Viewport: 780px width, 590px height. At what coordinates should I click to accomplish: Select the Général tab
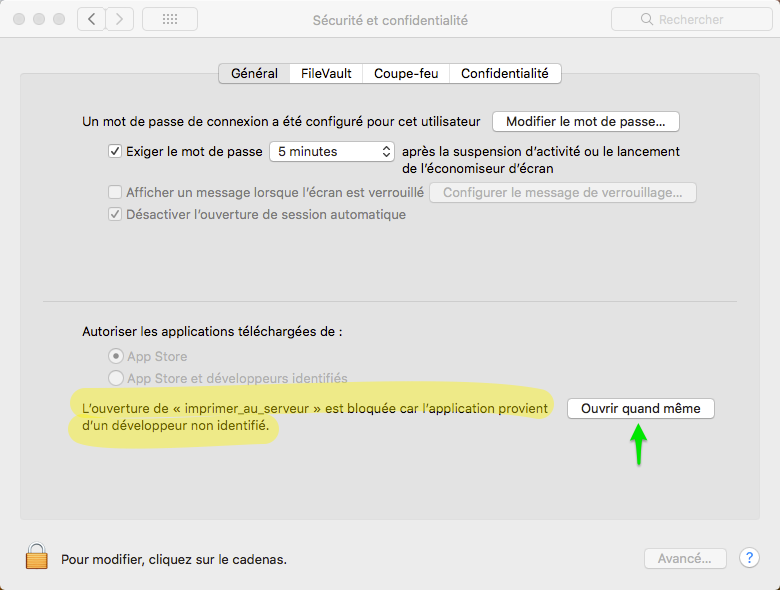click(254, 74)
